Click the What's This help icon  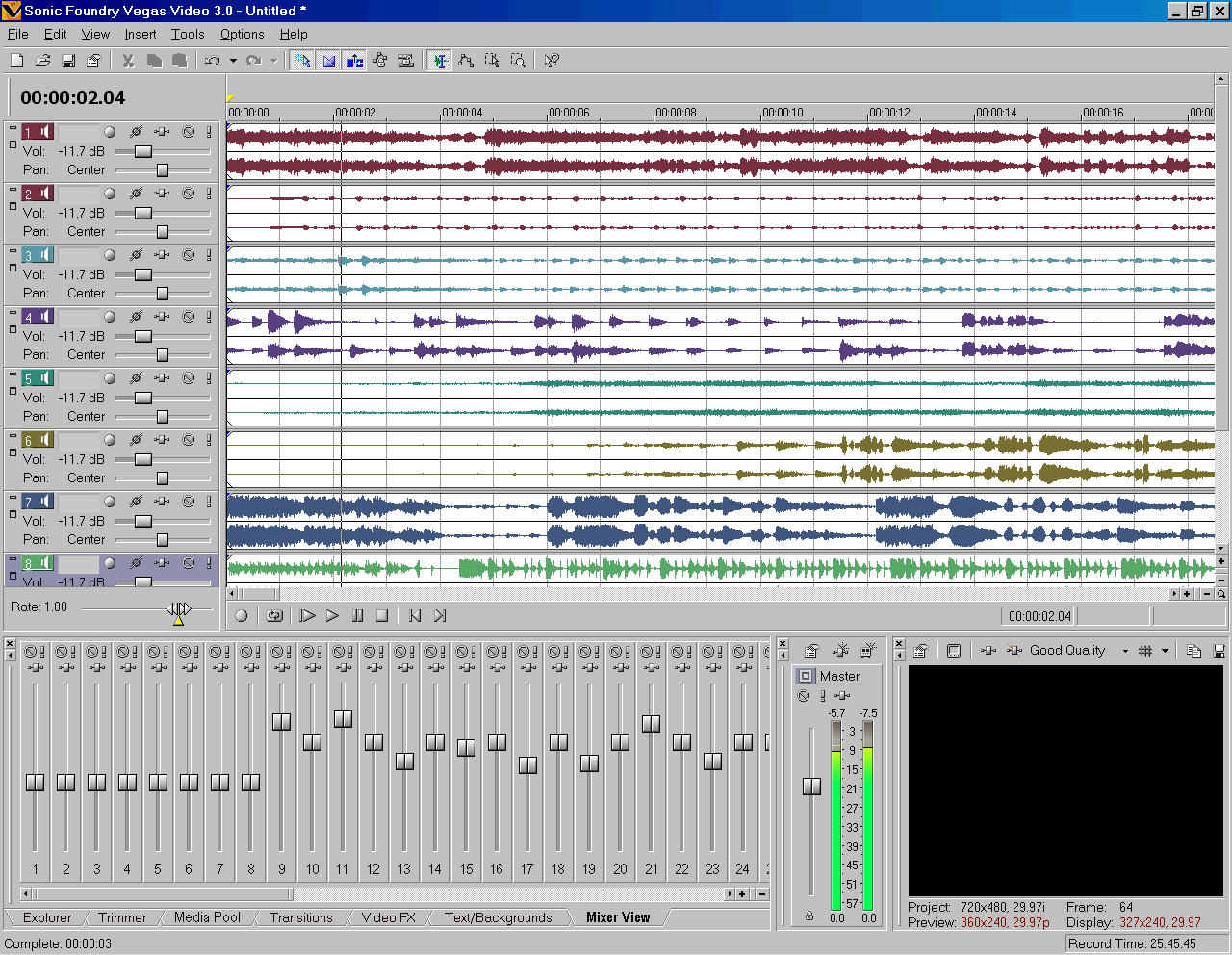point(552,61)
